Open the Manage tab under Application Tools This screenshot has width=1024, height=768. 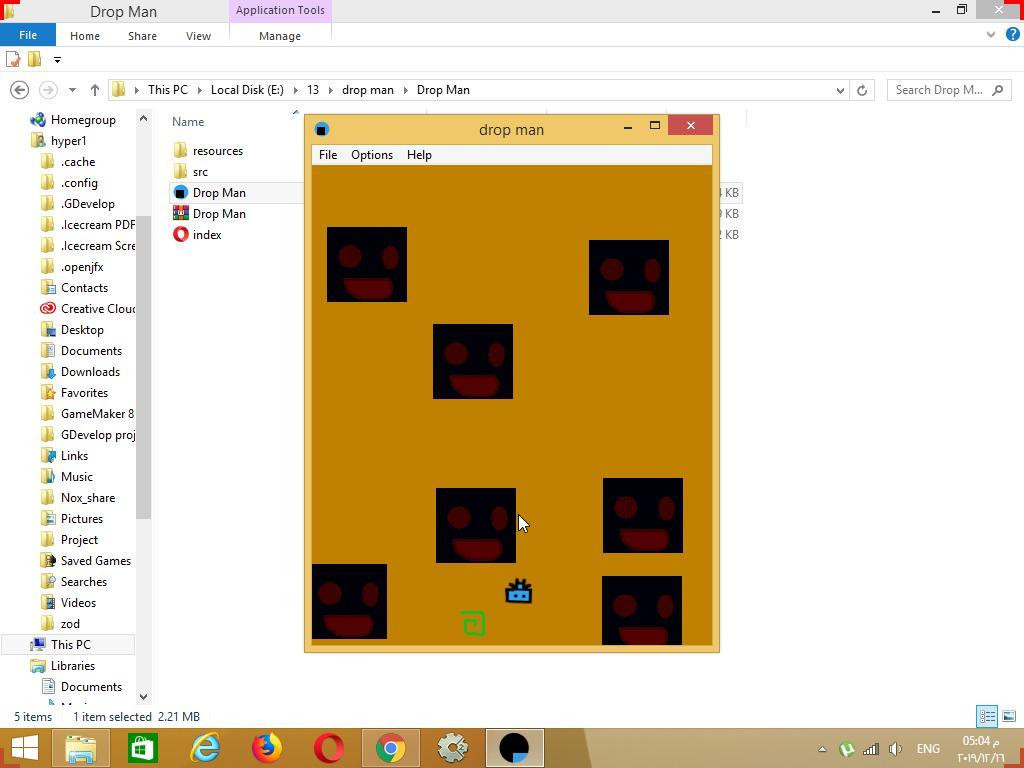point(280,36)
